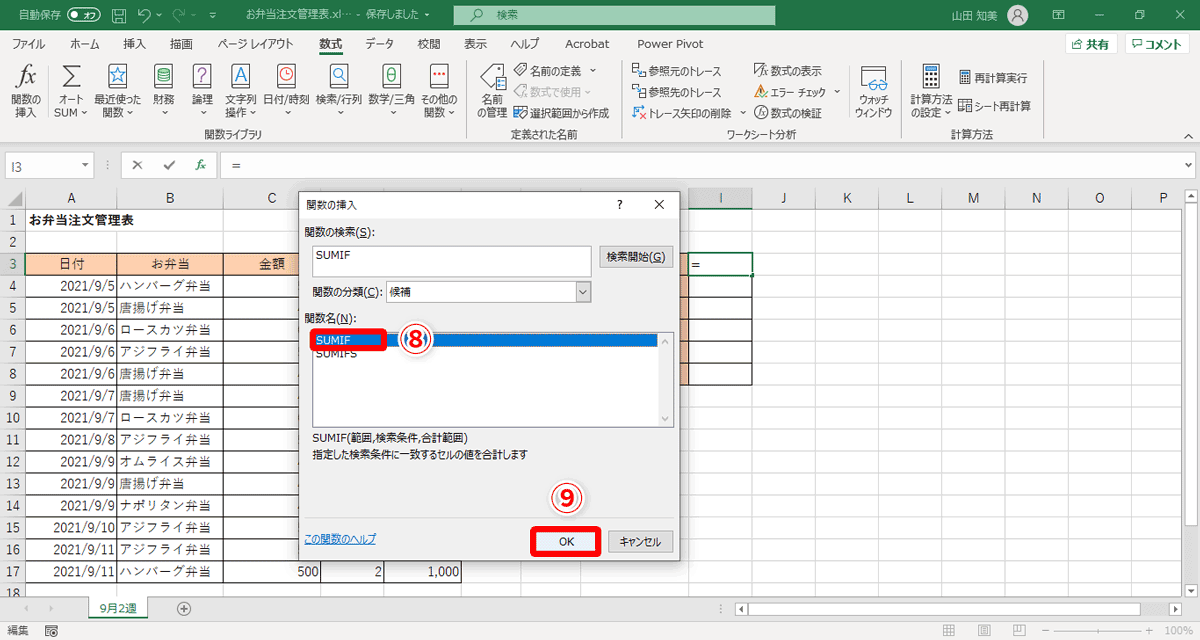Screen dimensions: 1200x640
Task: Expand the Name Box dropdown arrow
Action: point(87,165)
